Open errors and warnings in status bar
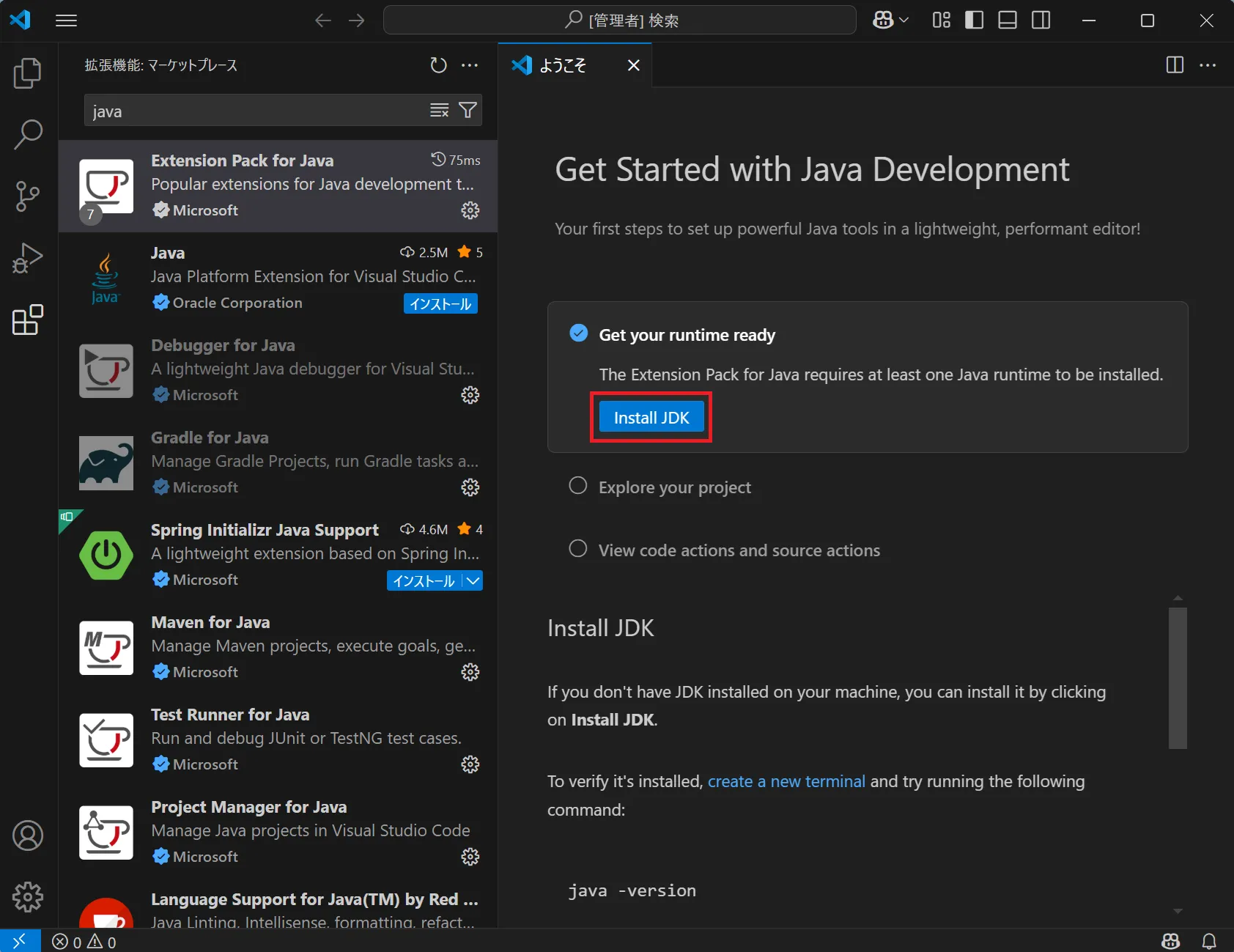1234x952 pixels. point(84,942)
